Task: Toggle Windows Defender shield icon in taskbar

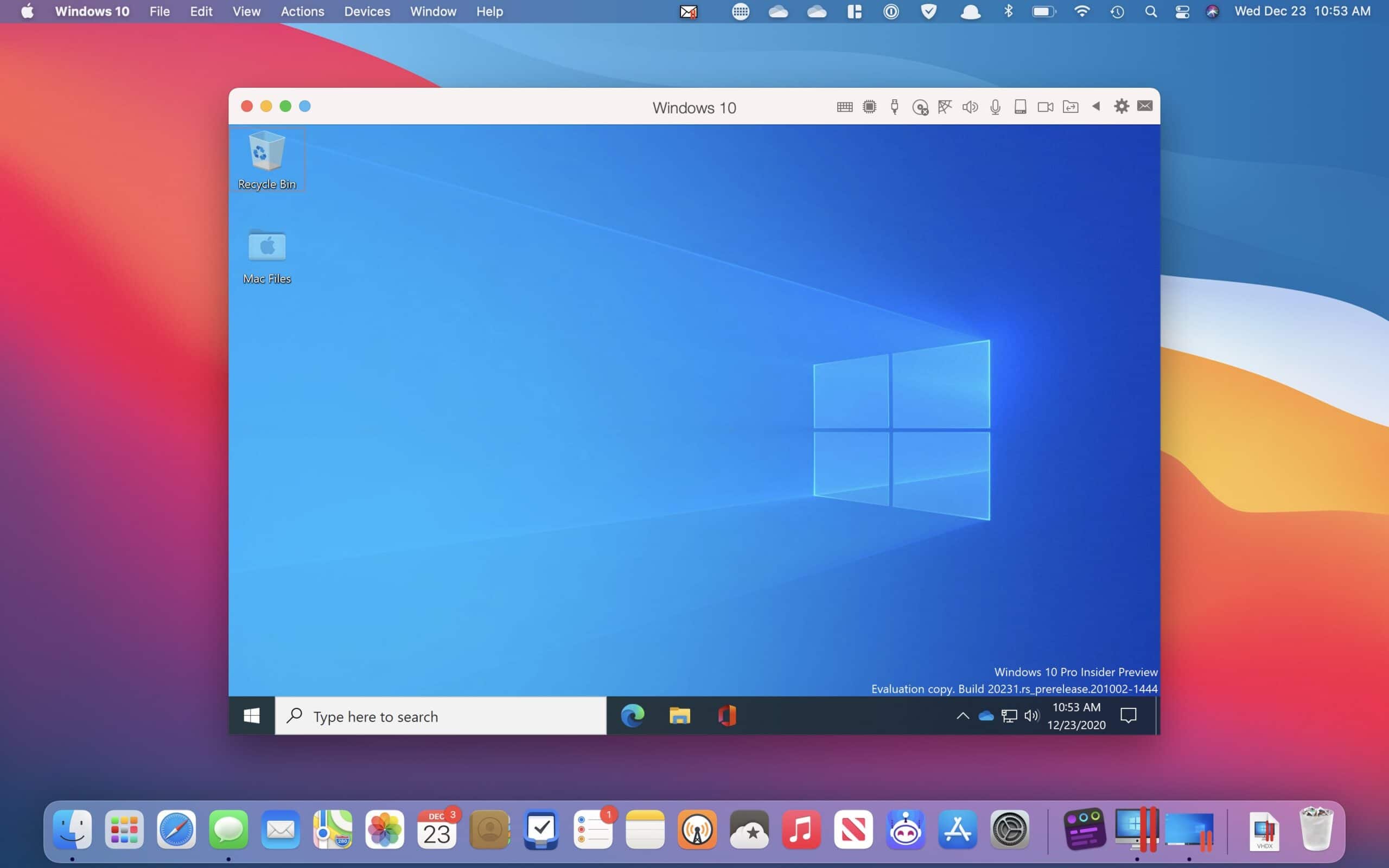Action: [x=962, y=715]
